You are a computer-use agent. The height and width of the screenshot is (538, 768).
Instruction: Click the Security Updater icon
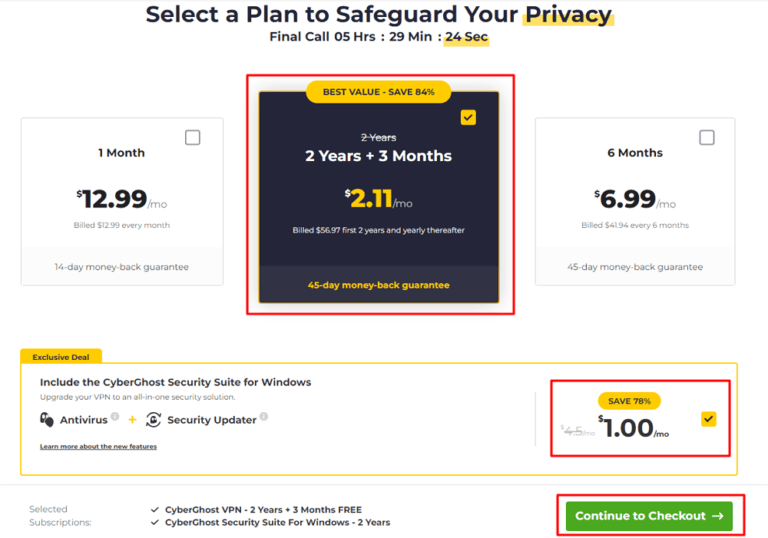click(x=153, y=420)
